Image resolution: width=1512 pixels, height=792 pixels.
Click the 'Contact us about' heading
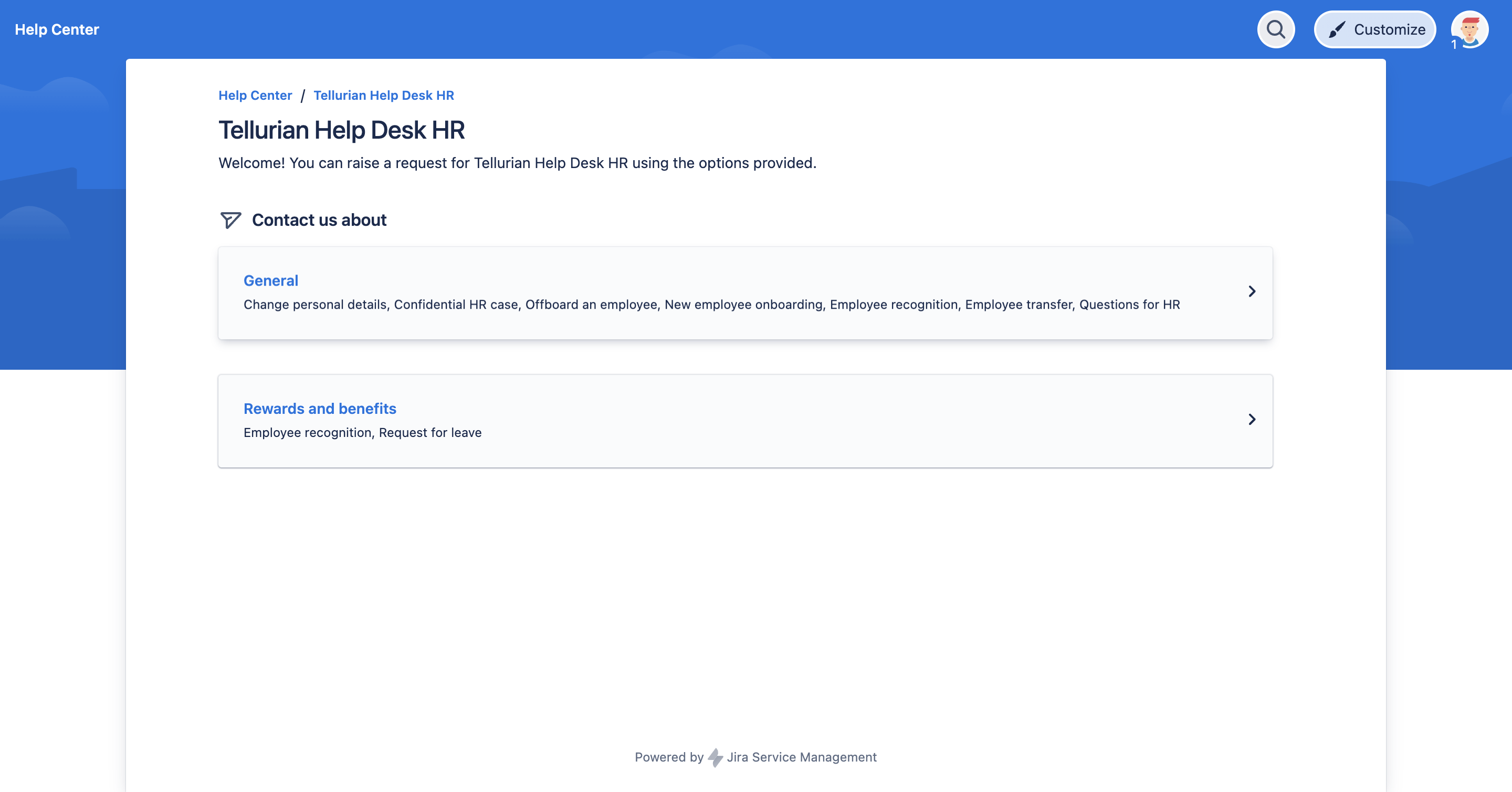pos(319,220)
